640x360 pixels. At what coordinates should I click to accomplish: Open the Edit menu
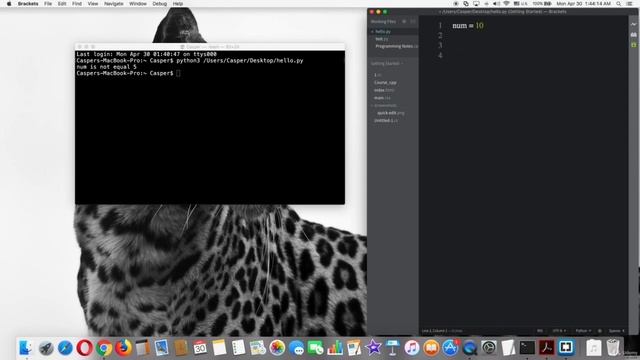62,4
